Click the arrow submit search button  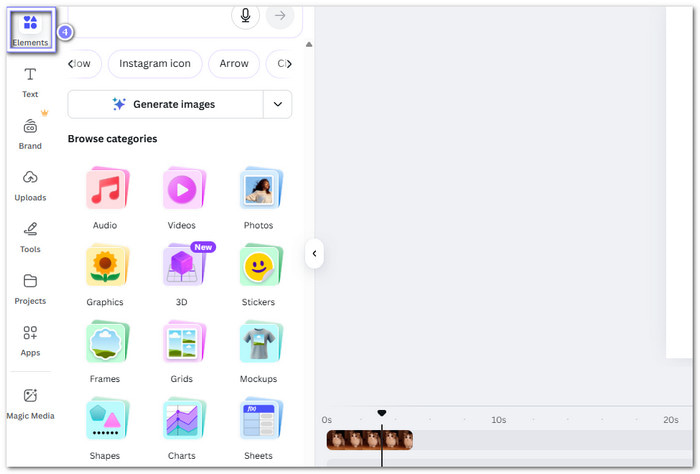pos(280,15)
